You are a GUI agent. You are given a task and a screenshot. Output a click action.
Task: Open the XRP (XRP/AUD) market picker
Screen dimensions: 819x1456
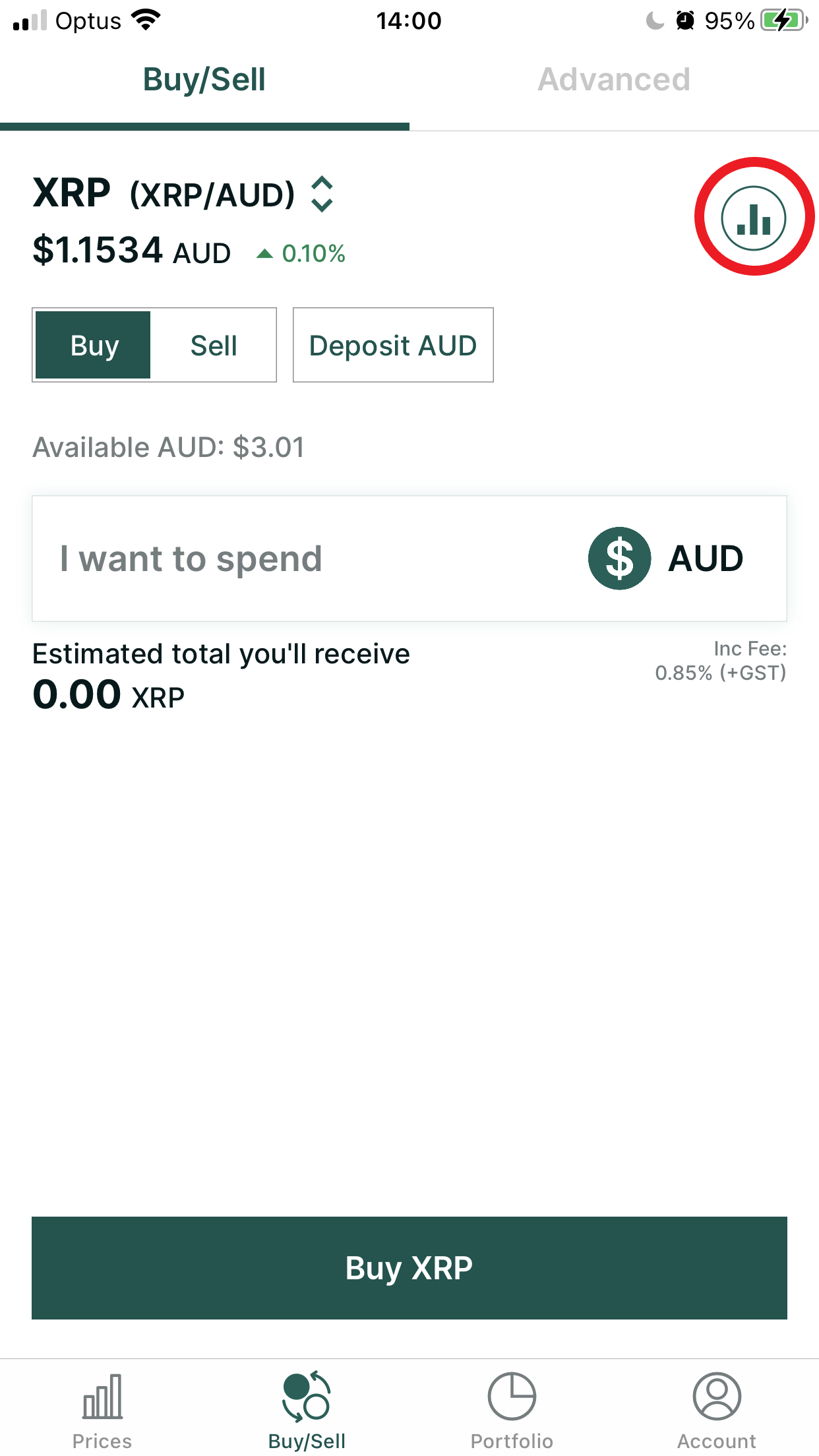(x=183, y=194)
